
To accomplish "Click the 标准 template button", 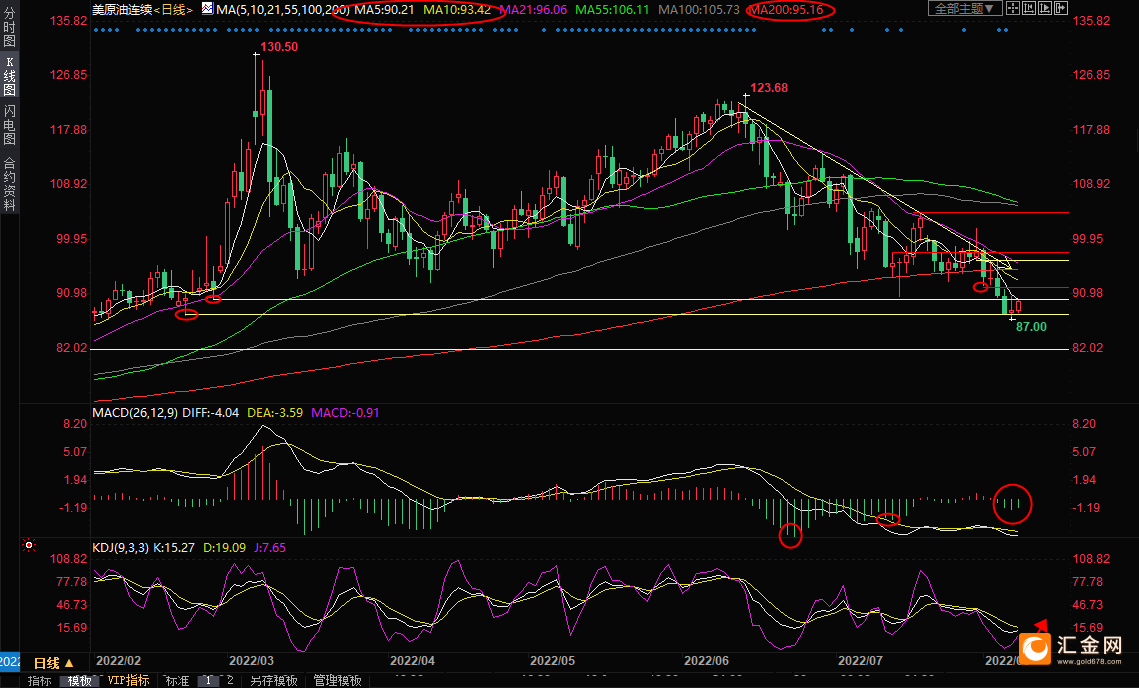I will [x=177, y=681].
